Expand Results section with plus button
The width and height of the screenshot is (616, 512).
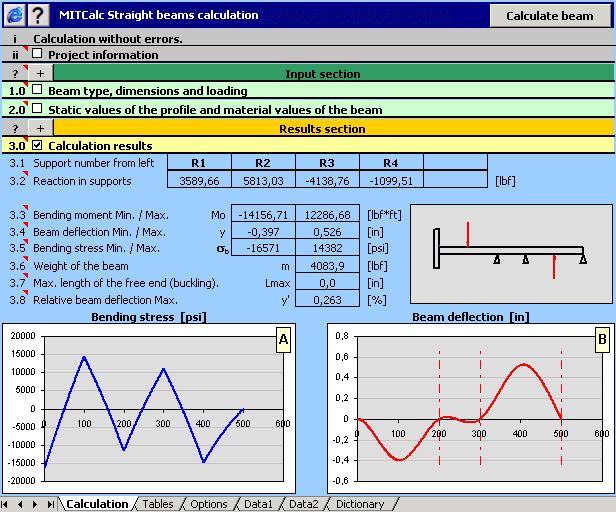40,128
